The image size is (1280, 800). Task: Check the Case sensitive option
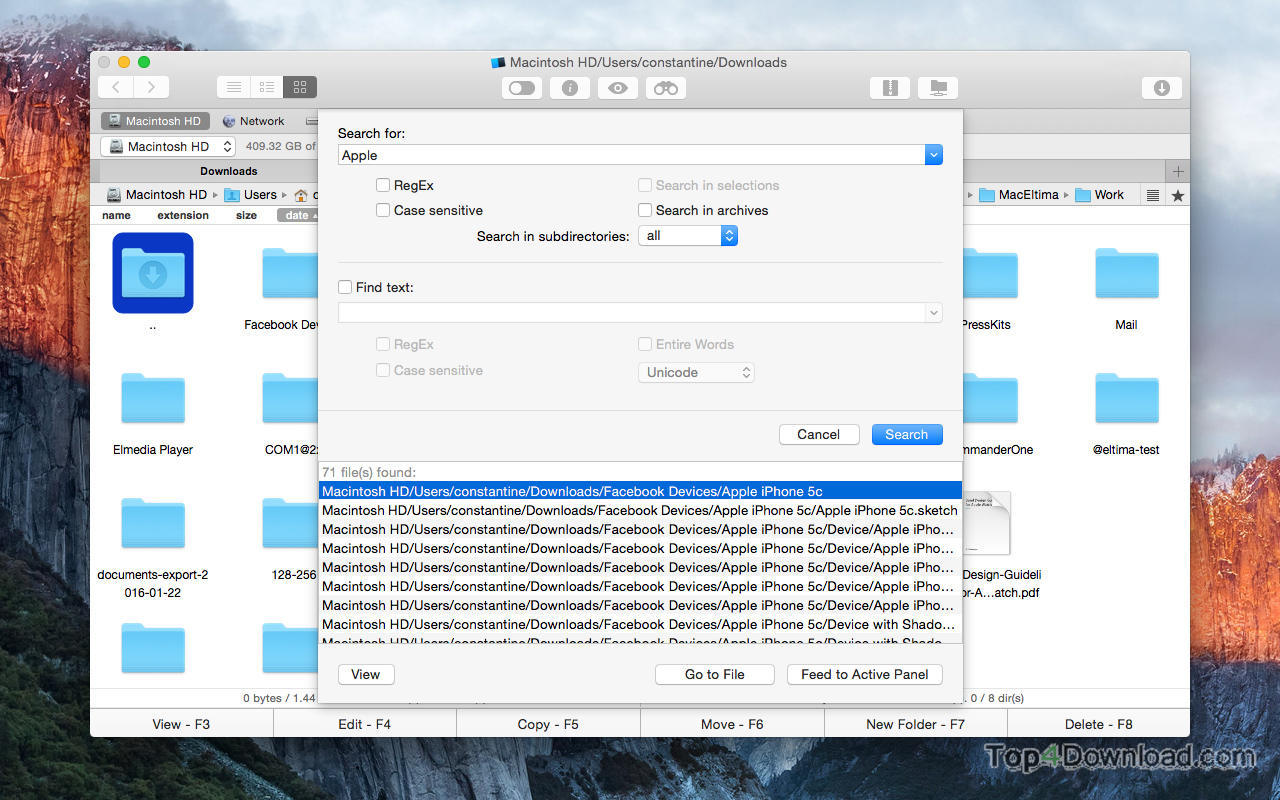click(x=383, y=210)
